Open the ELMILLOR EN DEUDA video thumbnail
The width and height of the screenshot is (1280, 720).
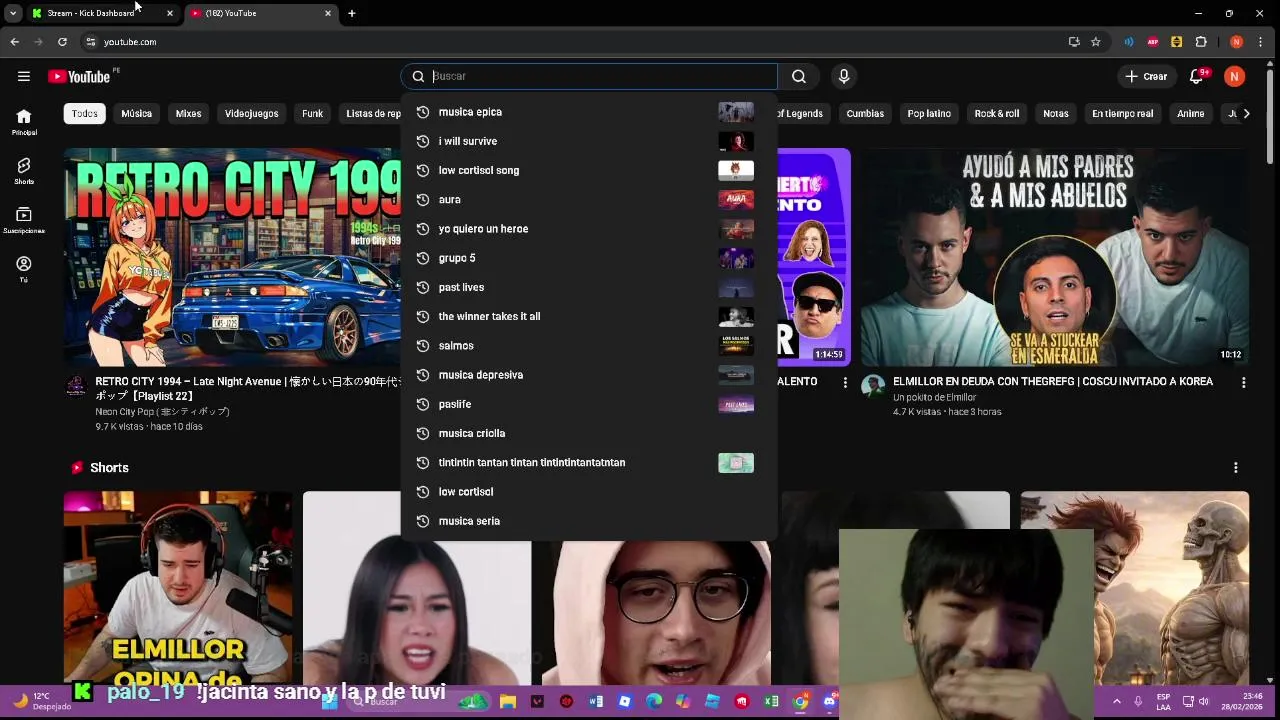pyautogui.click(x=1055, y=257)
